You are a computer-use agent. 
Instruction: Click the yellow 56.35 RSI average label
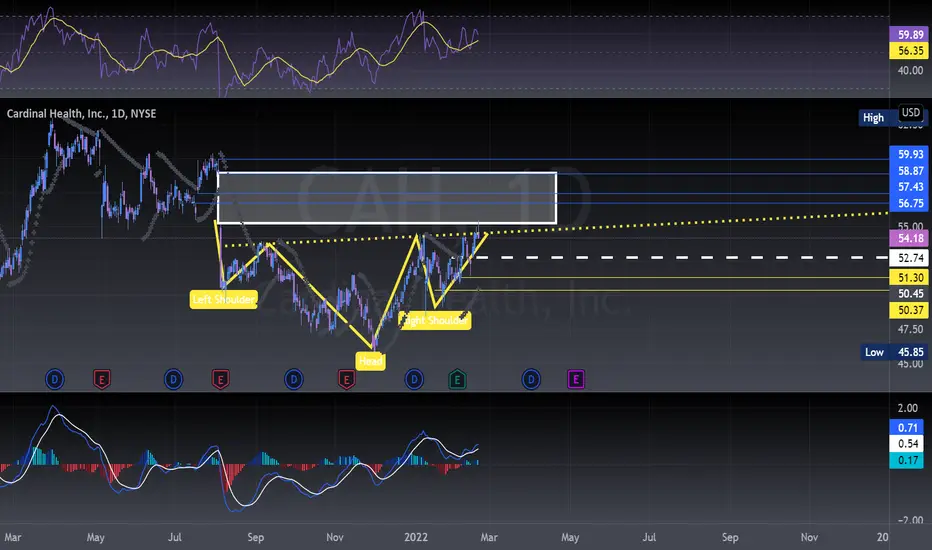click(910, 51)
